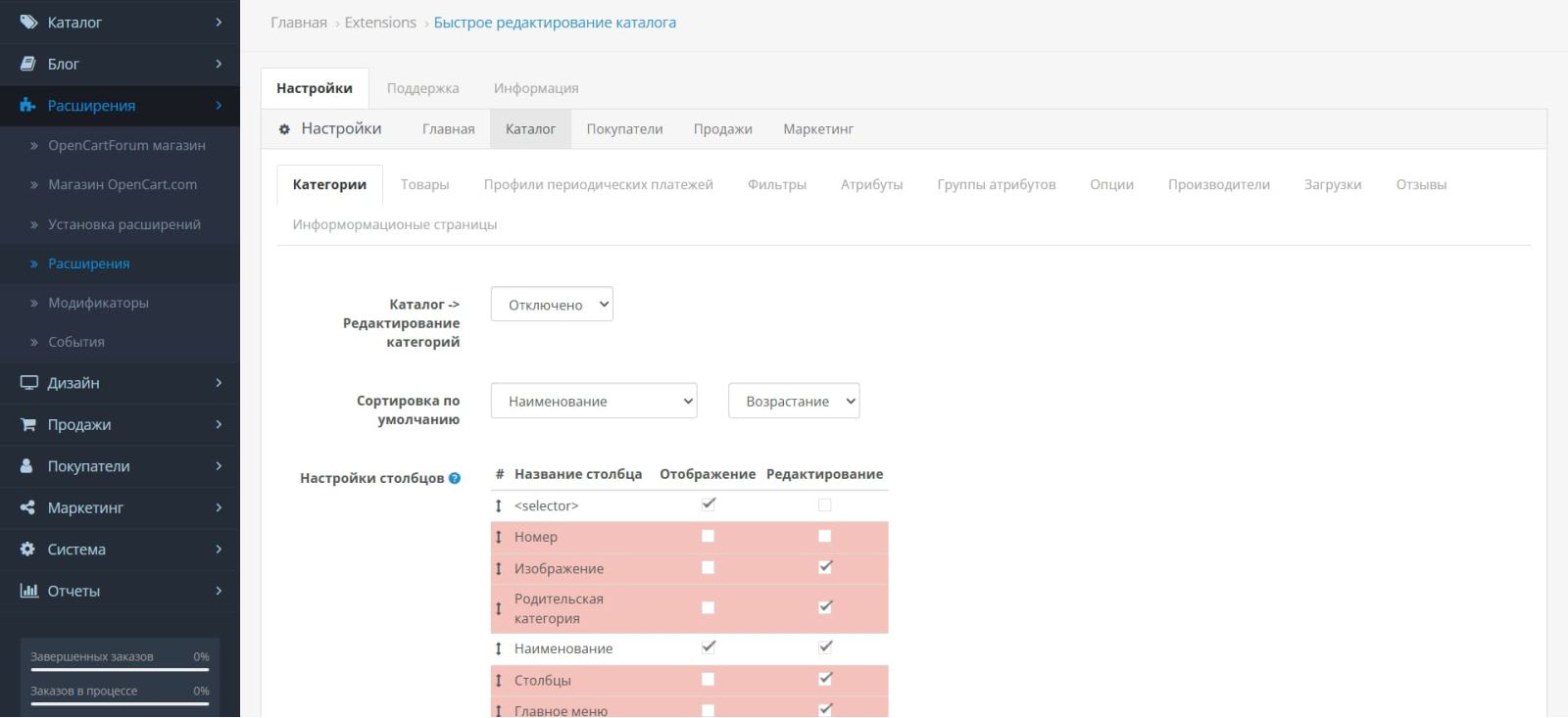This screenshot has height=718, width=1568.
Task: Uncheck Редактирование for Родительская категория
Action: (825, 607)
